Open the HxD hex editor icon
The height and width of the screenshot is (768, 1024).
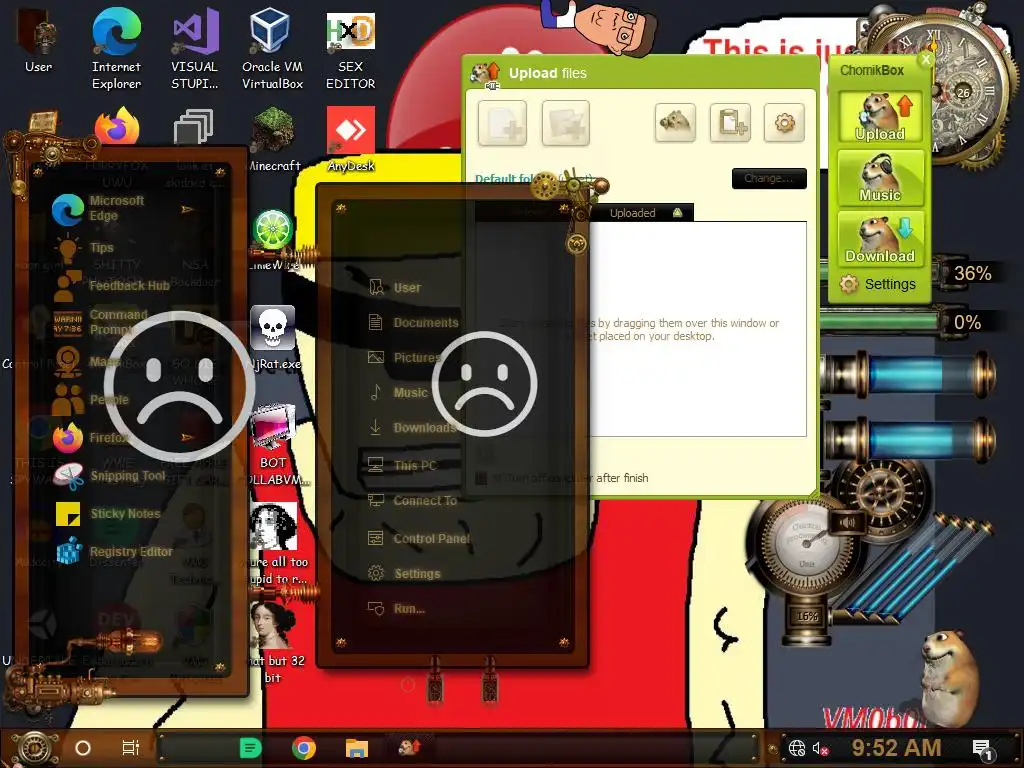pyautogui.click(x=351, y=49)
